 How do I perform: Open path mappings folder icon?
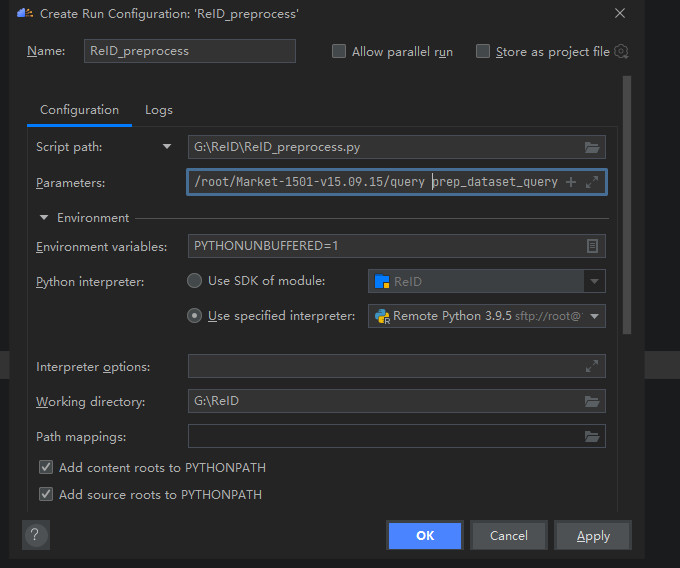coord(593,437)
